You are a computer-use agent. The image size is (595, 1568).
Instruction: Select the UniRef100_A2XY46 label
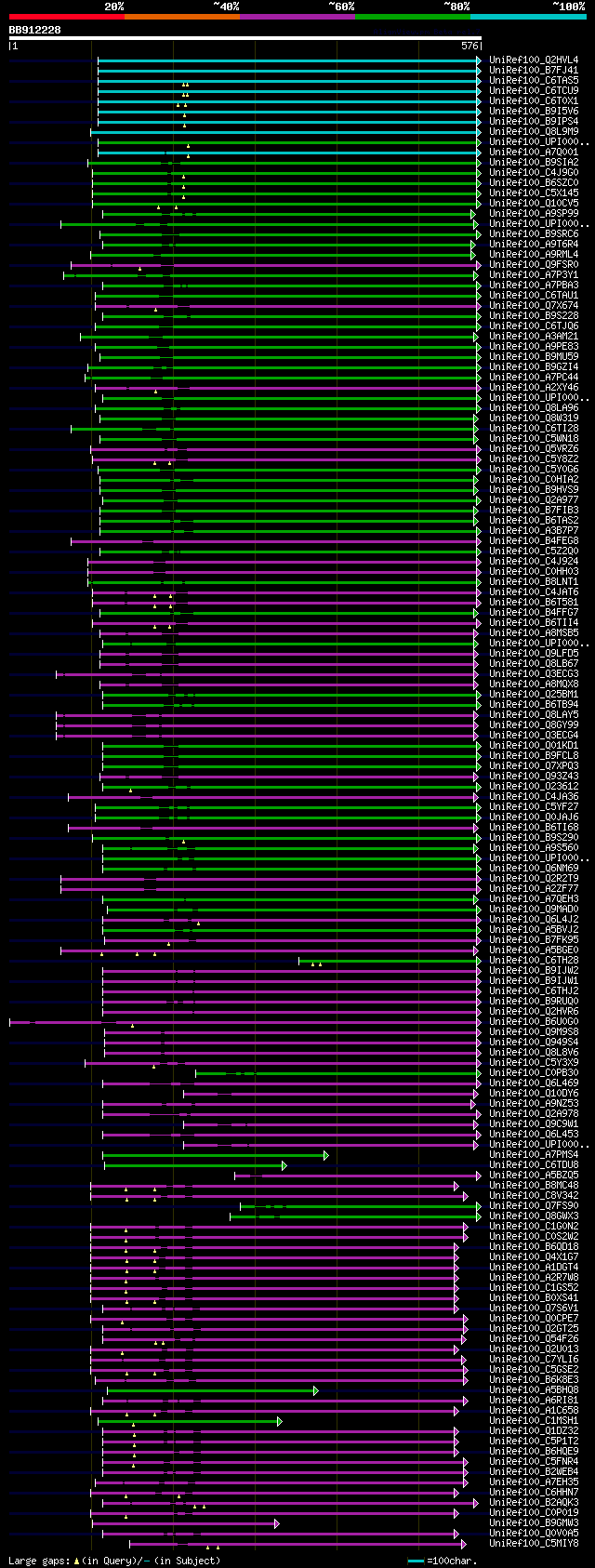pyautogui.click(x=534, y=387)
